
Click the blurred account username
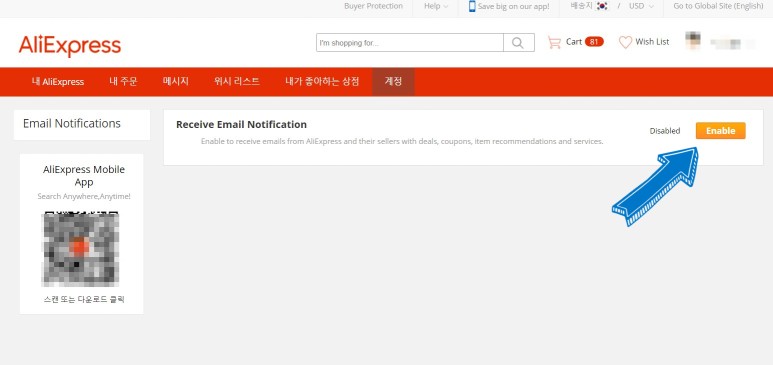(x=732, y=43)
